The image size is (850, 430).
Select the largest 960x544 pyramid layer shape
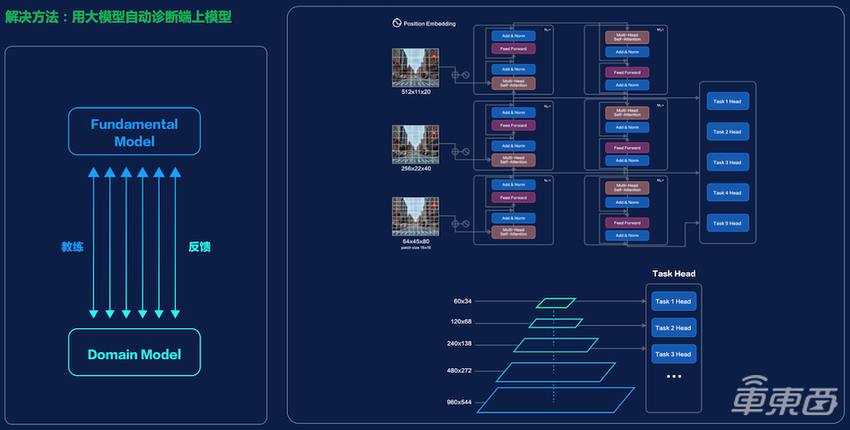pos(555,401)
